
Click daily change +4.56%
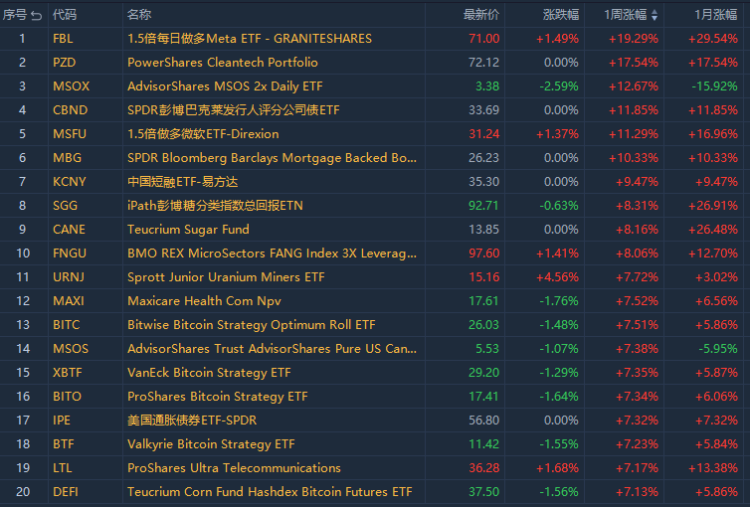[x=557, y=277]
